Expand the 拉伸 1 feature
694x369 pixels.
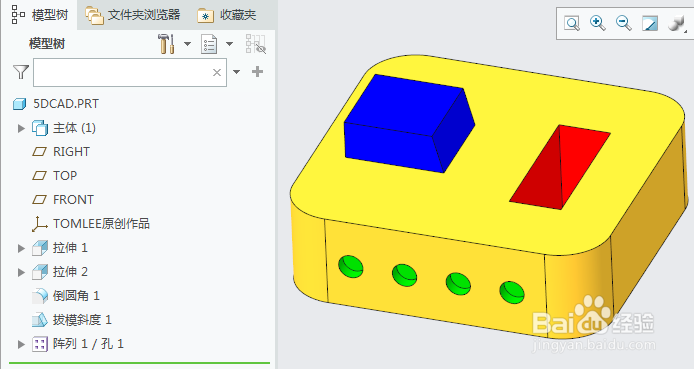[21, 248]
